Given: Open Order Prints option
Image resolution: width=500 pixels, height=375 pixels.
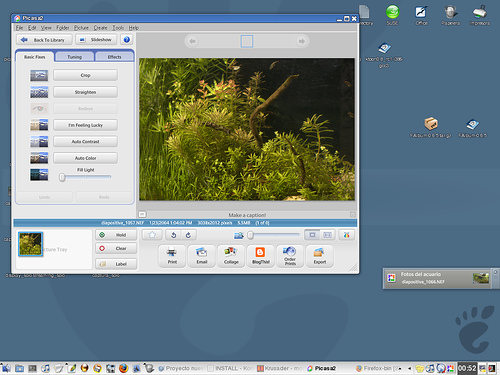Looking at the screenshot, I should coord(290,256).
